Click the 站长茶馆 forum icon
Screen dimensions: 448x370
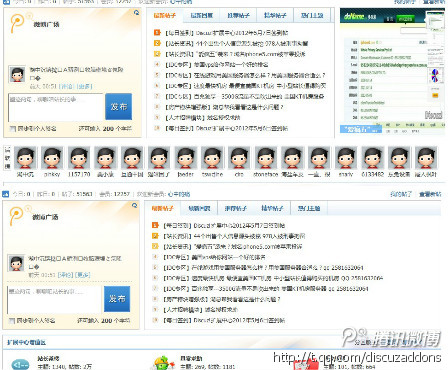pos(20,364)
